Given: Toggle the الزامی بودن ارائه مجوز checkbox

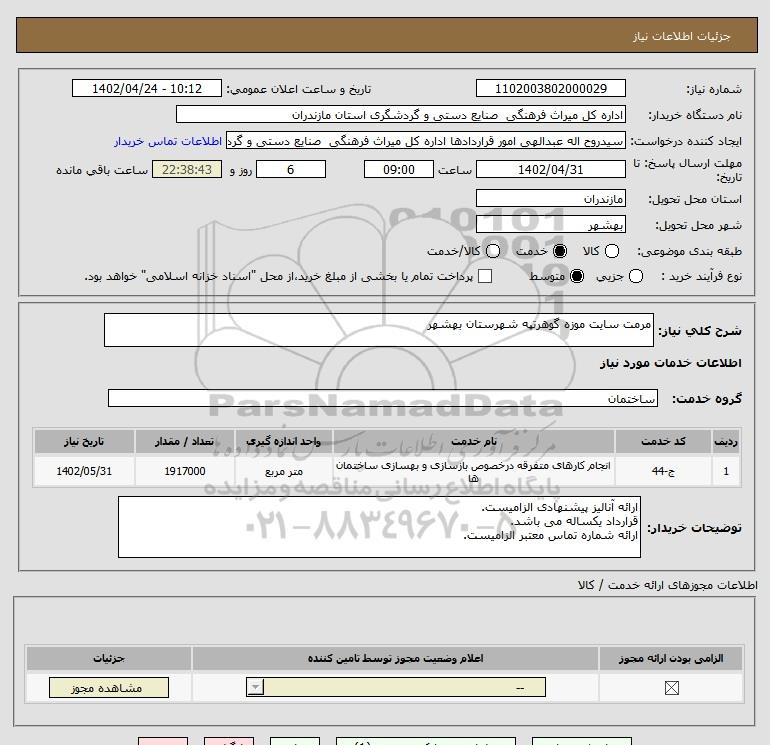Looking at the screenshot, I should tap(671, 688).
